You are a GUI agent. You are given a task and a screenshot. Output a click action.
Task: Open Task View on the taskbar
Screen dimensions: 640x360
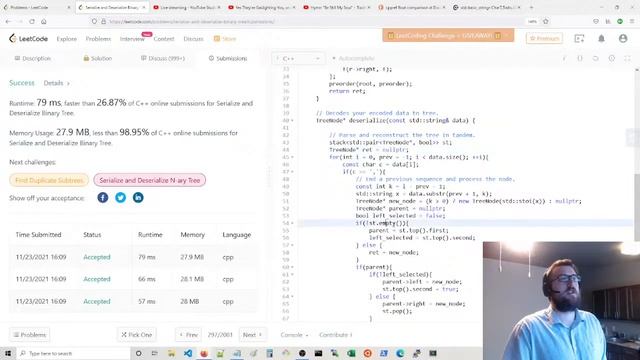point(154,353)
